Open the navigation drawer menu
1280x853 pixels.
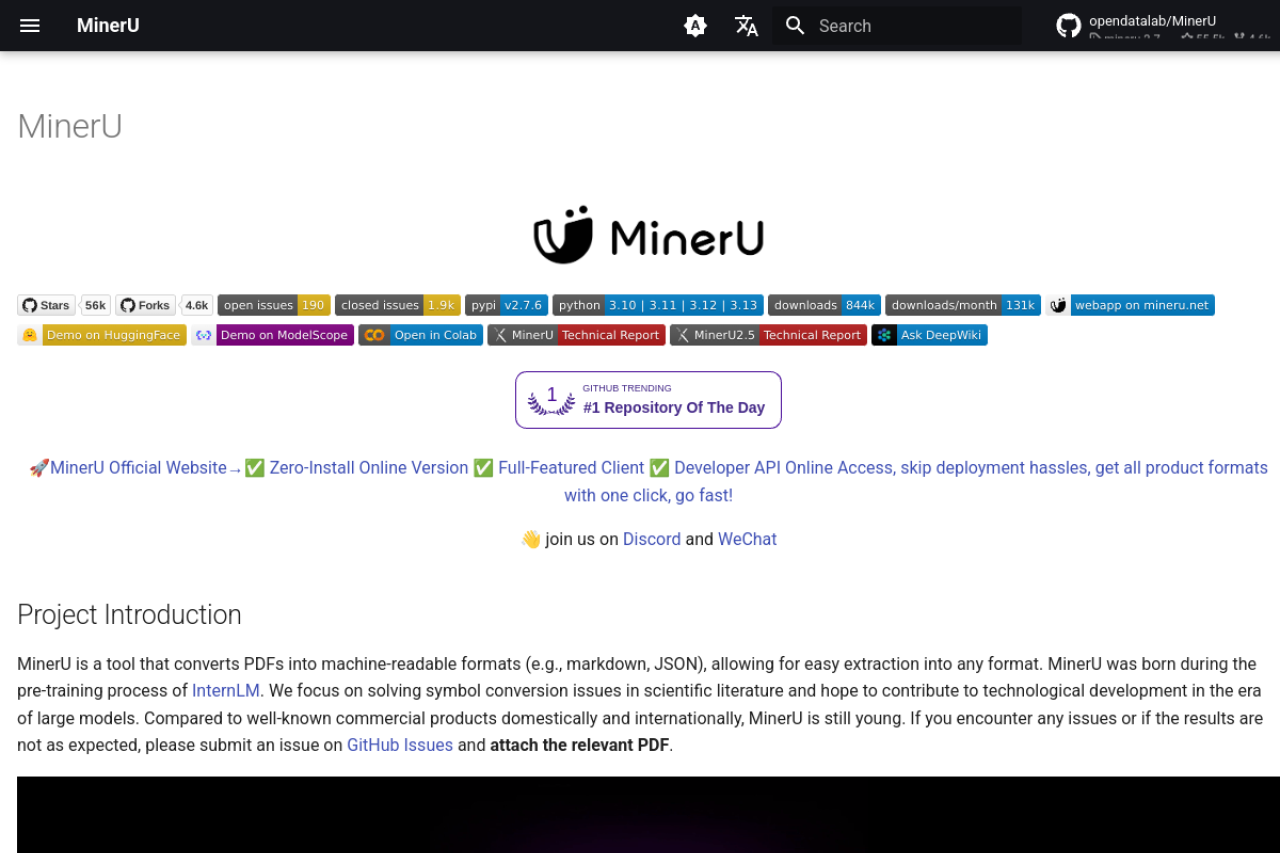coord(29,25)
